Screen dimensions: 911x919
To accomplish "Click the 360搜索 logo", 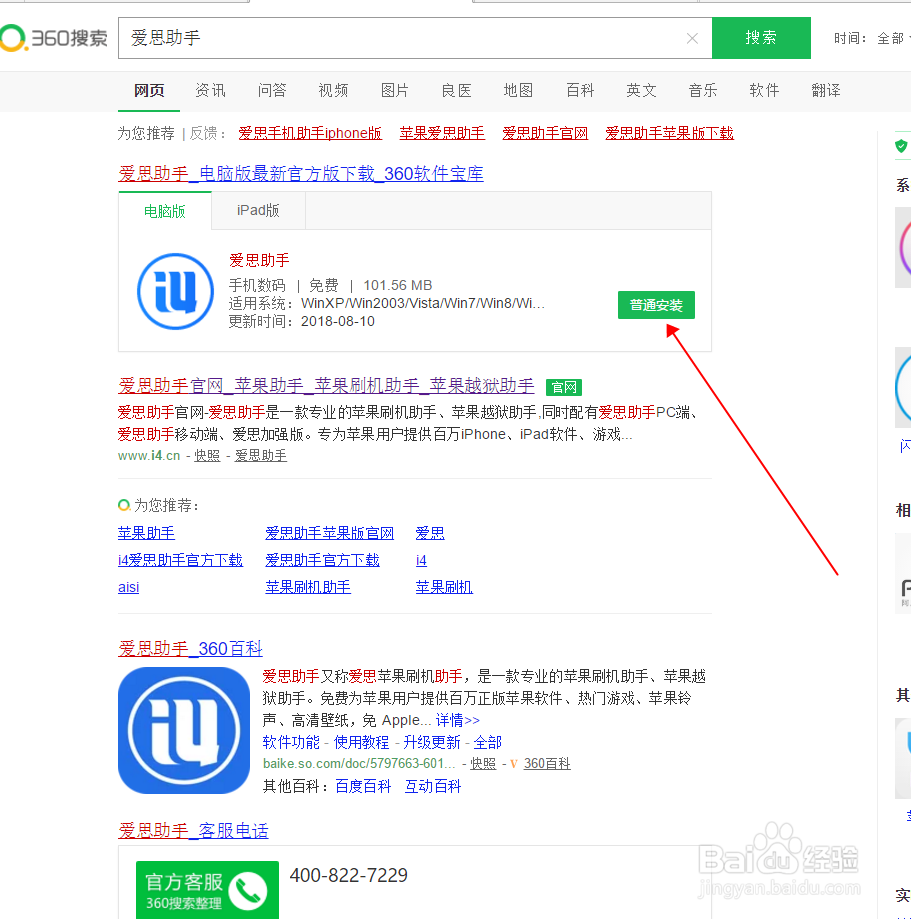I will coord(54,38).
